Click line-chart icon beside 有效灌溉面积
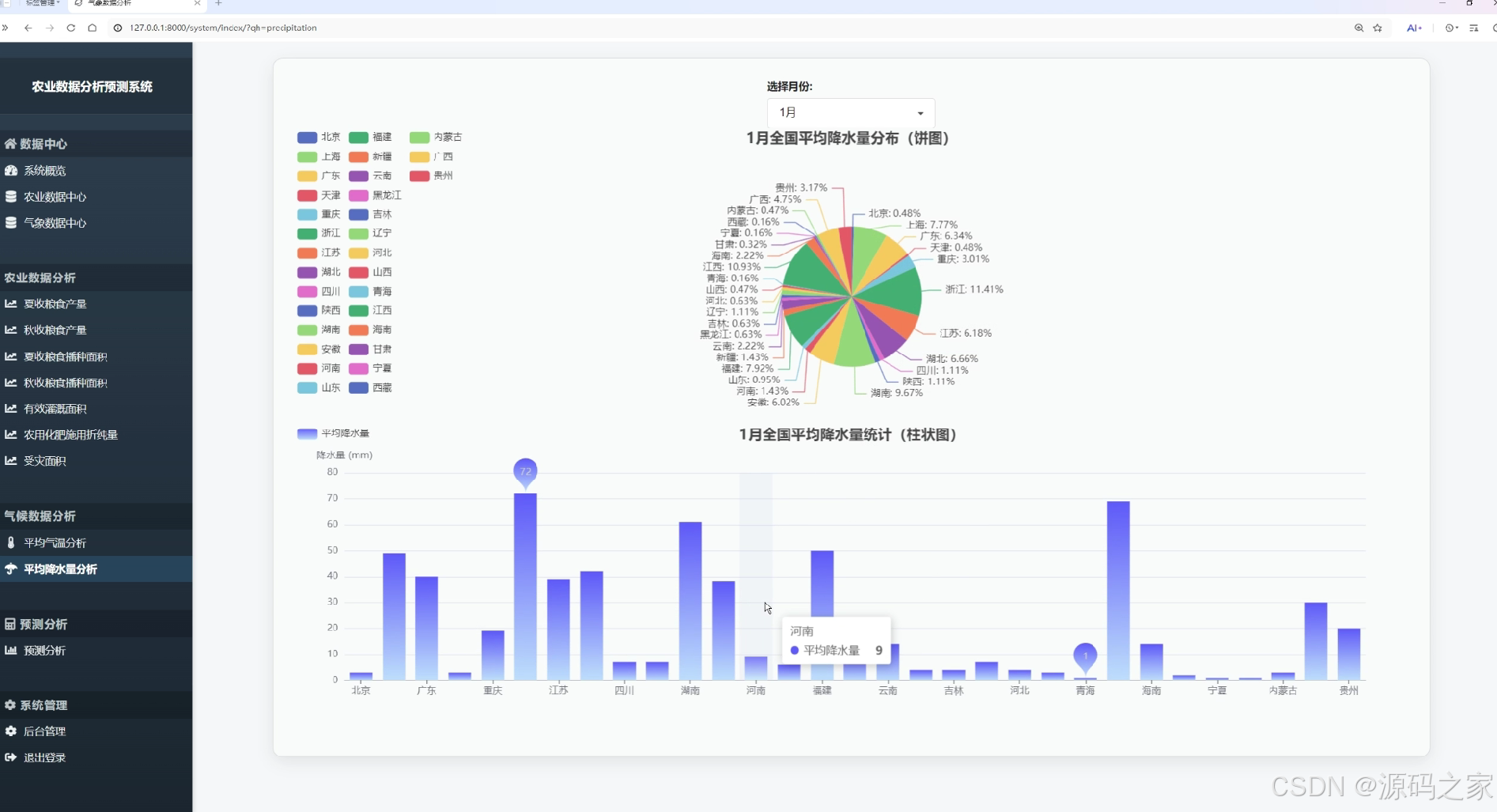 pyautogui.click(x=11, y=409)
